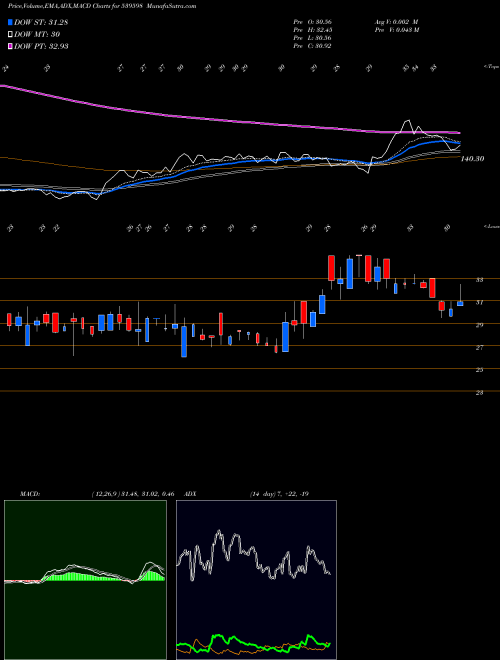Click the MACD parameters '(12,26,9)' values text
The width and height of the screenshot is (500, 660).
(x=133, y=494)
